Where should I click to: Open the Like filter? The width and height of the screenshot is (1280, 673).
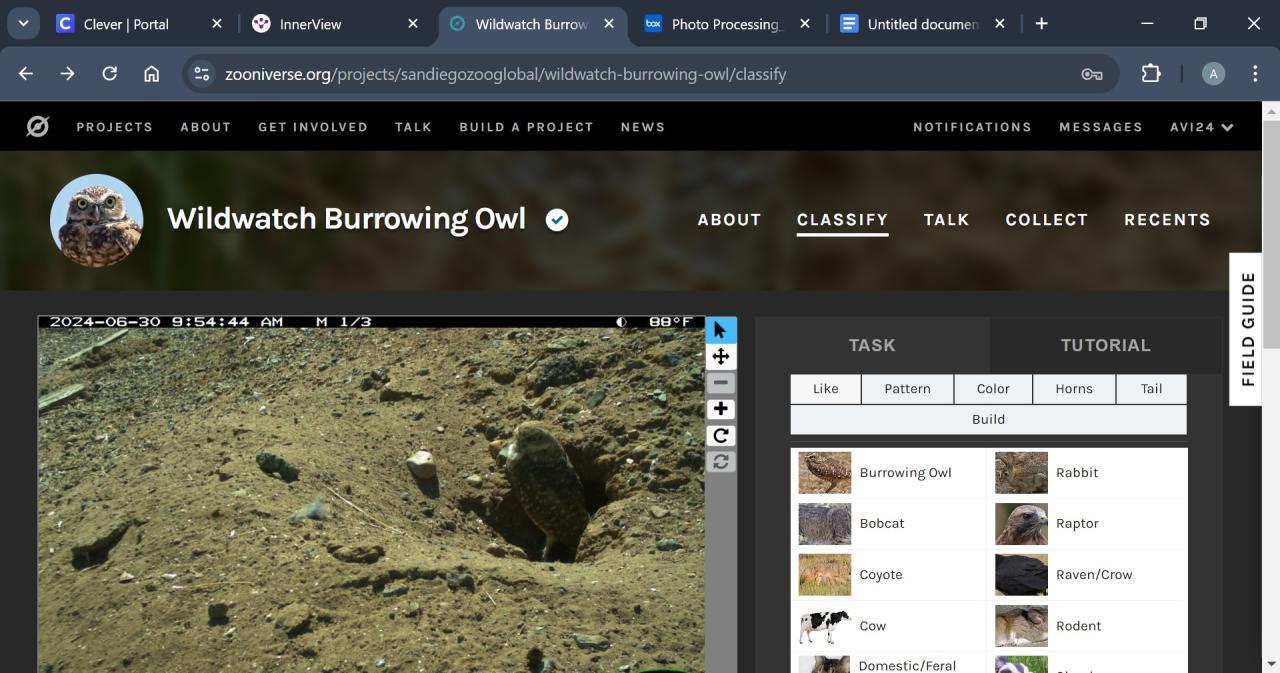(826, 389)
